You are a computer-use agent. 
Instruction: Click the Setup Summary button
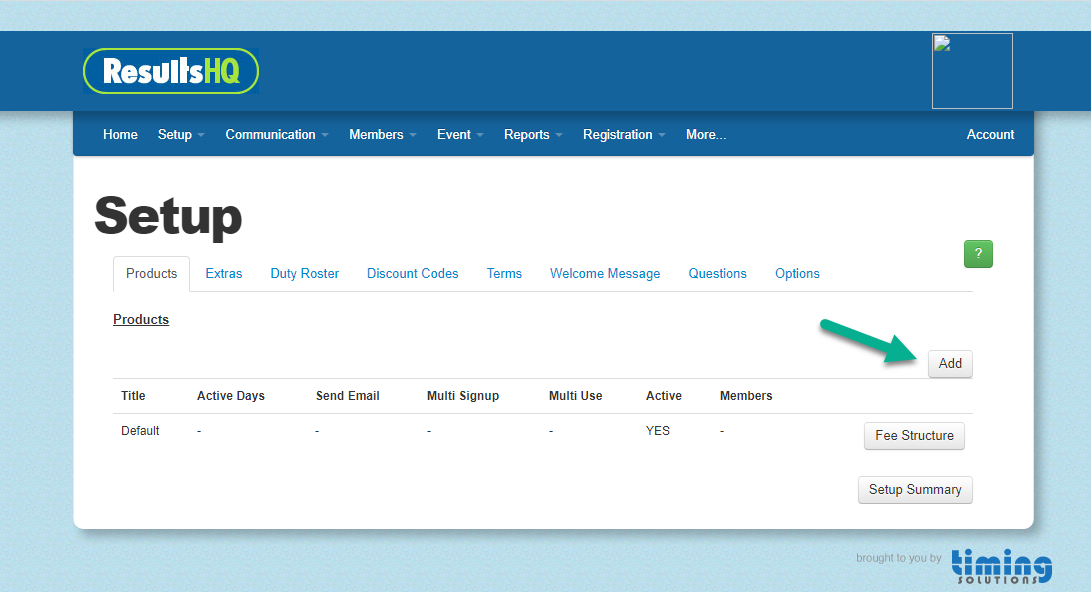tap(915, 490)
